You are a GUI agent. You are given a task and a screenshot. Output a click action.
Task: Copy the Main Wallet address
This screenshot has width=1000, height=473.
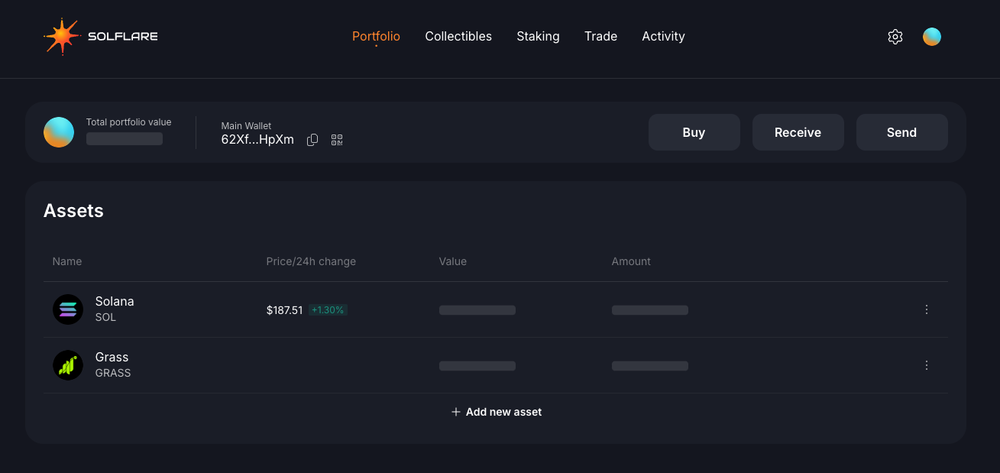click(312, 140)
